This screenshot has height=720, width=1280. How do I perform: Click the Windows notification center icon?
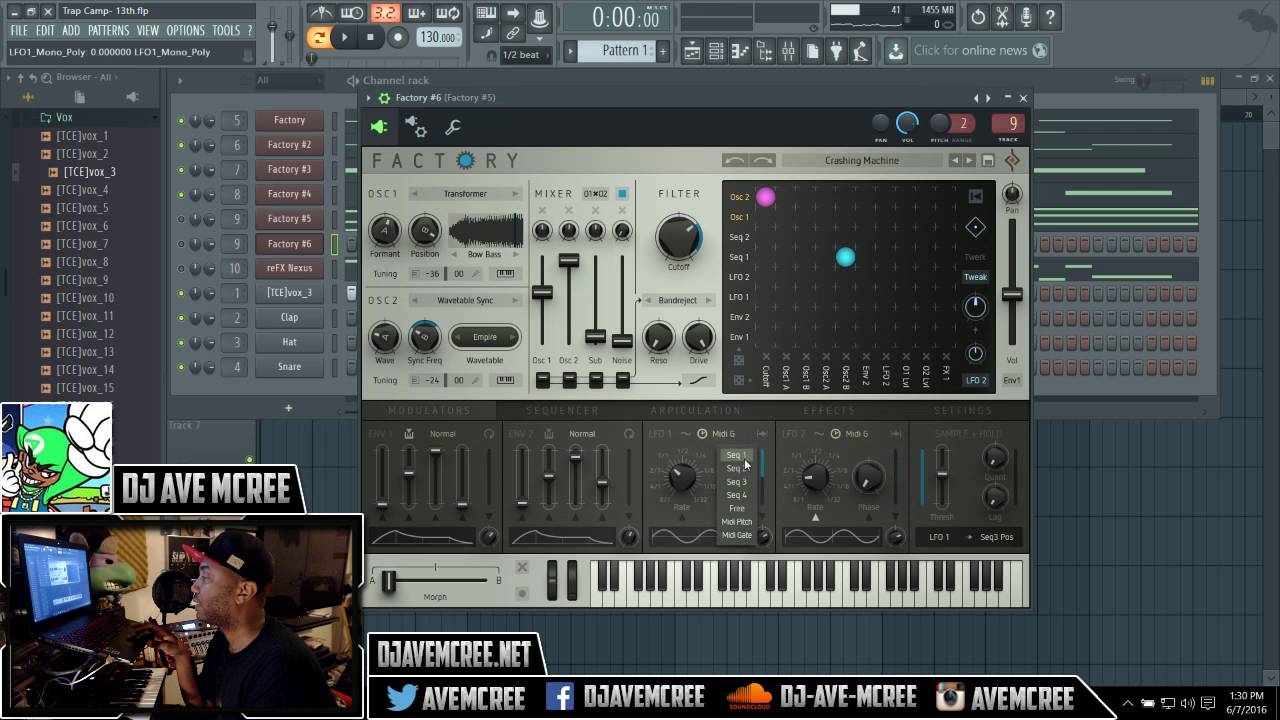(x=1207, y=703)
